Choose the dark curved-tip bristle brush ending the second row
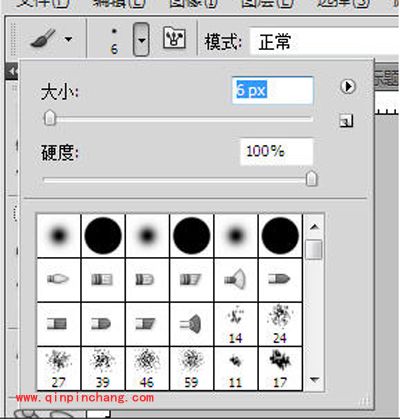 pyautogui.click(x=280, y=280)
